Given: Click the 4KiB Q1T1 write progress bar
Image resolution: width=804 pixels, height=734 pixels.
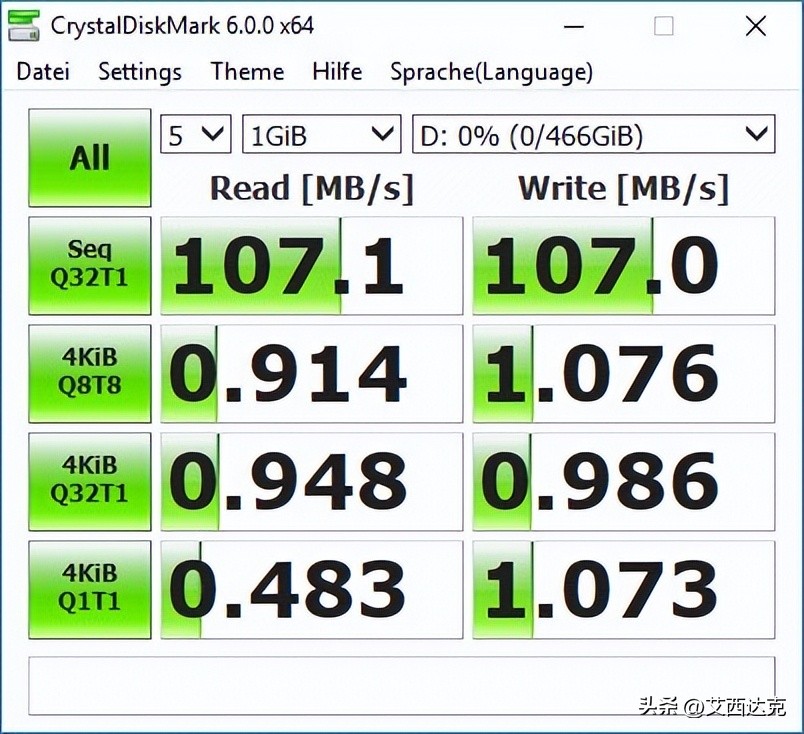Looking at the screenshot, I should (x=622, y=588).
